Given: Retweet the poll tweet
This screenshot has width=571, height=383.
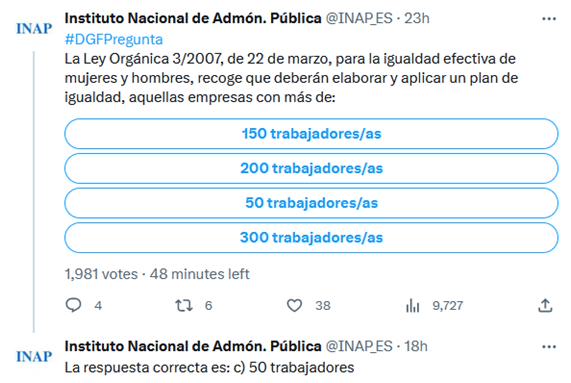Looking at the screenshot, I should (184, 305).
